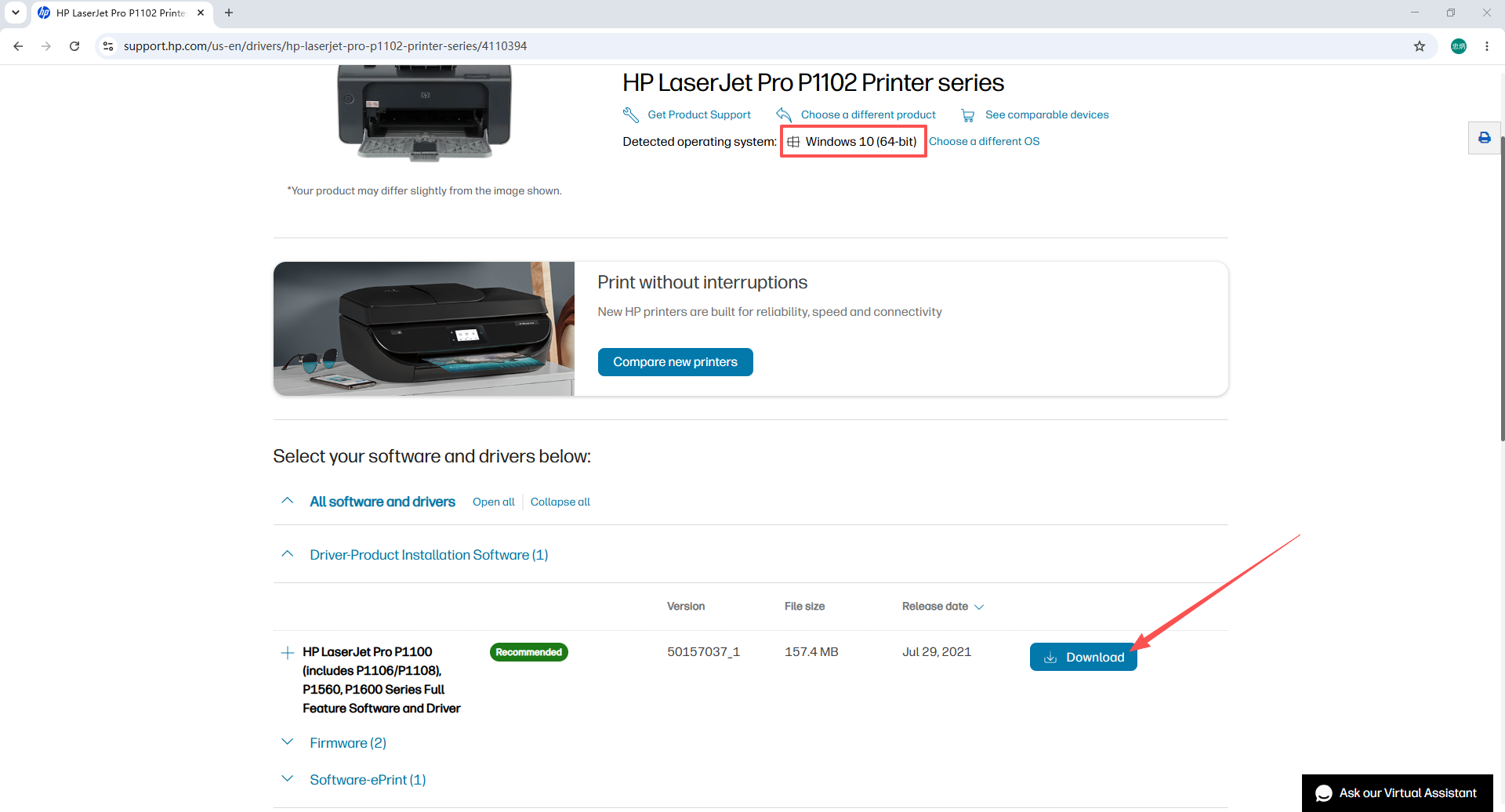Open the tab search dropdown arrow

(16, 13)
